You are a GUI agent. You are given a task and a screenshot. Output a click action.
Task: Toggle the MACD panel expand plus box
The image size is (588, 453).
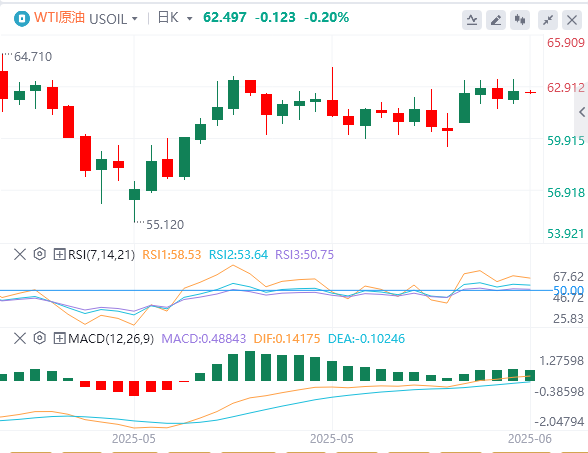pos(59,338)
